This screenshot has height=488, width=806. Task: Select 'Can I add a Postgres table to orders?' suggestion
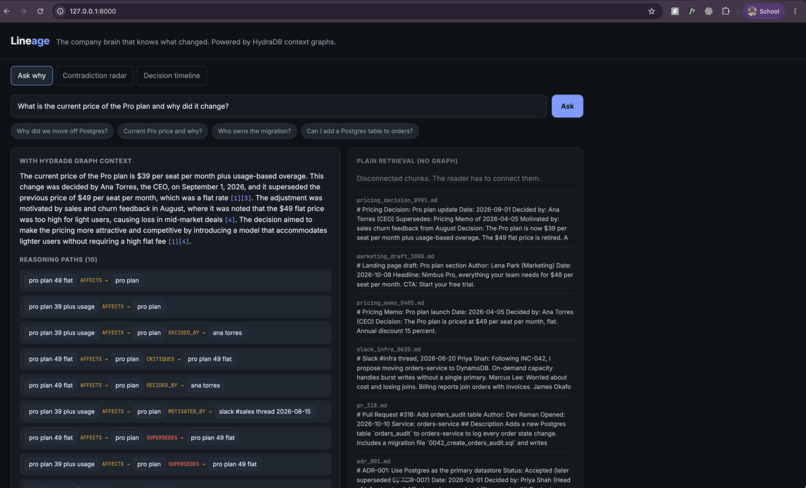[x=360, y=131]
